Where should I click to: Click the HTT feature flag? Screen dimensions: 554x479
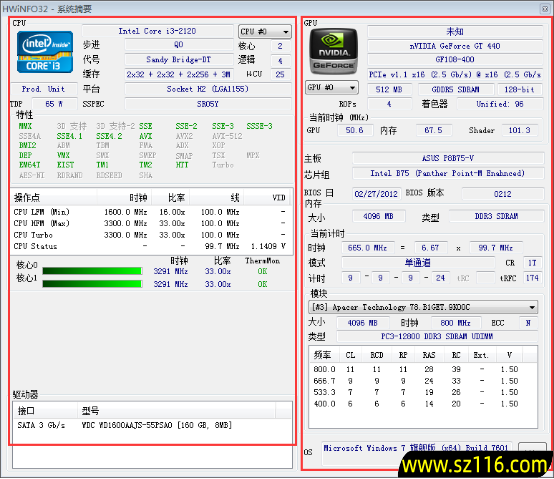click(182, 165)
